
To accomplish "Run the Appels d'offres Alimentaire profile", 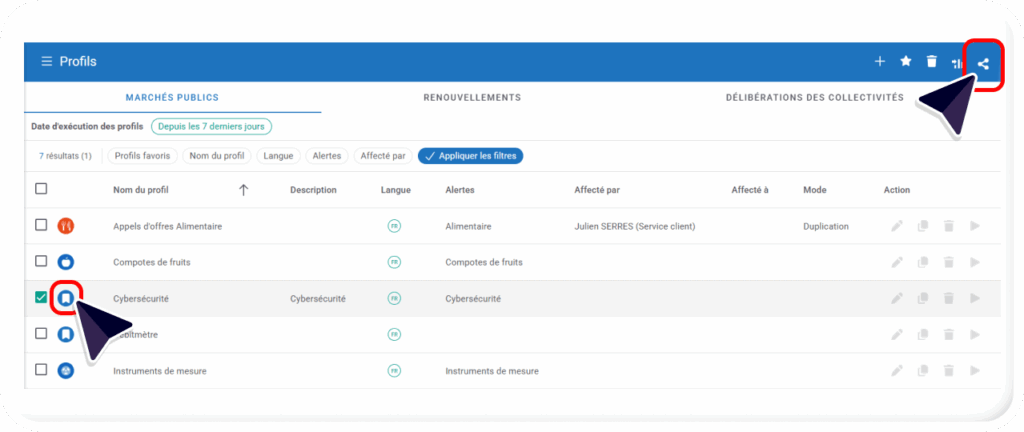I will [x=974, y=226].
